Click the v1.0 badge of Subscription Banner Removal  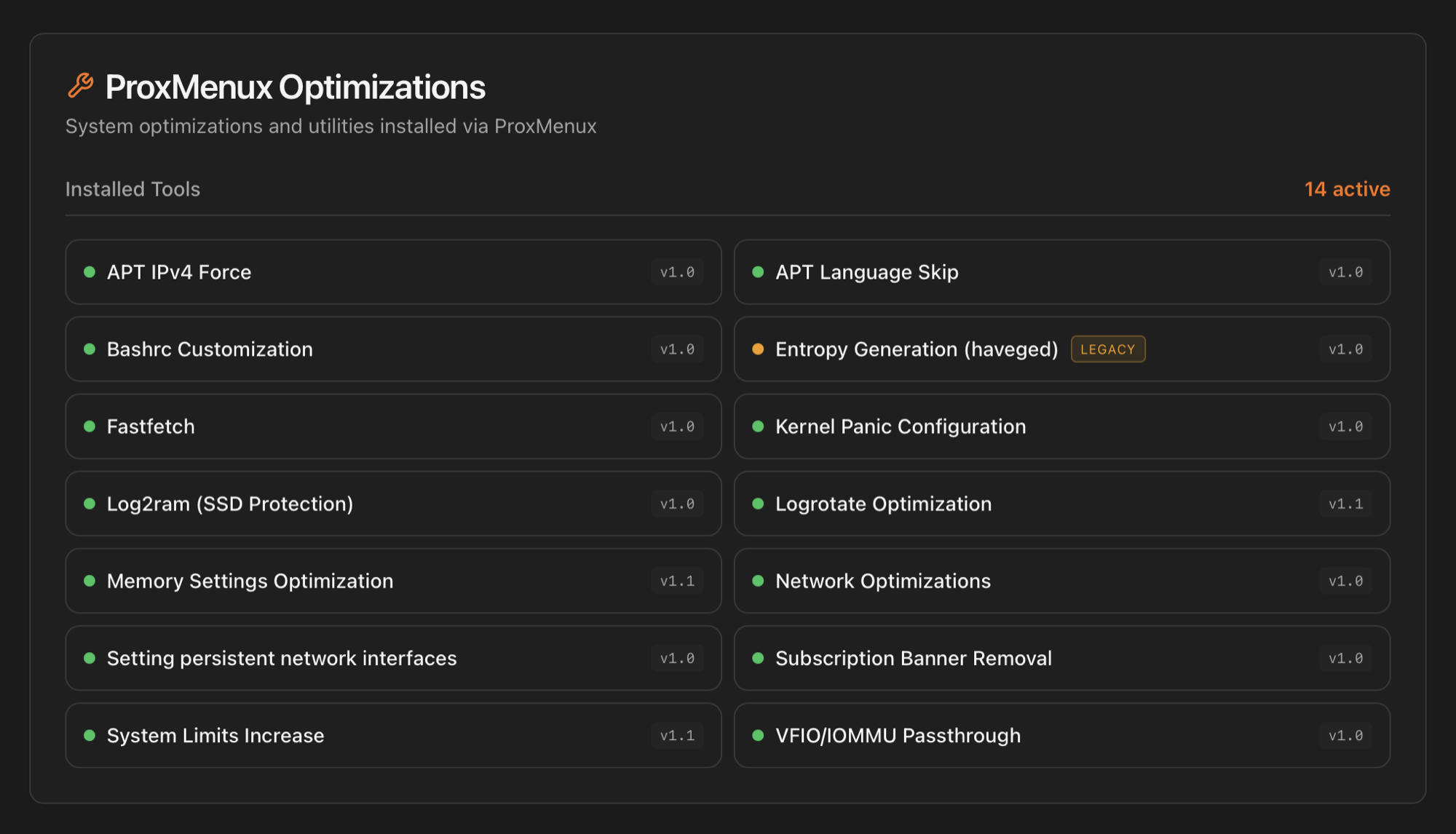coord(1345,658)
